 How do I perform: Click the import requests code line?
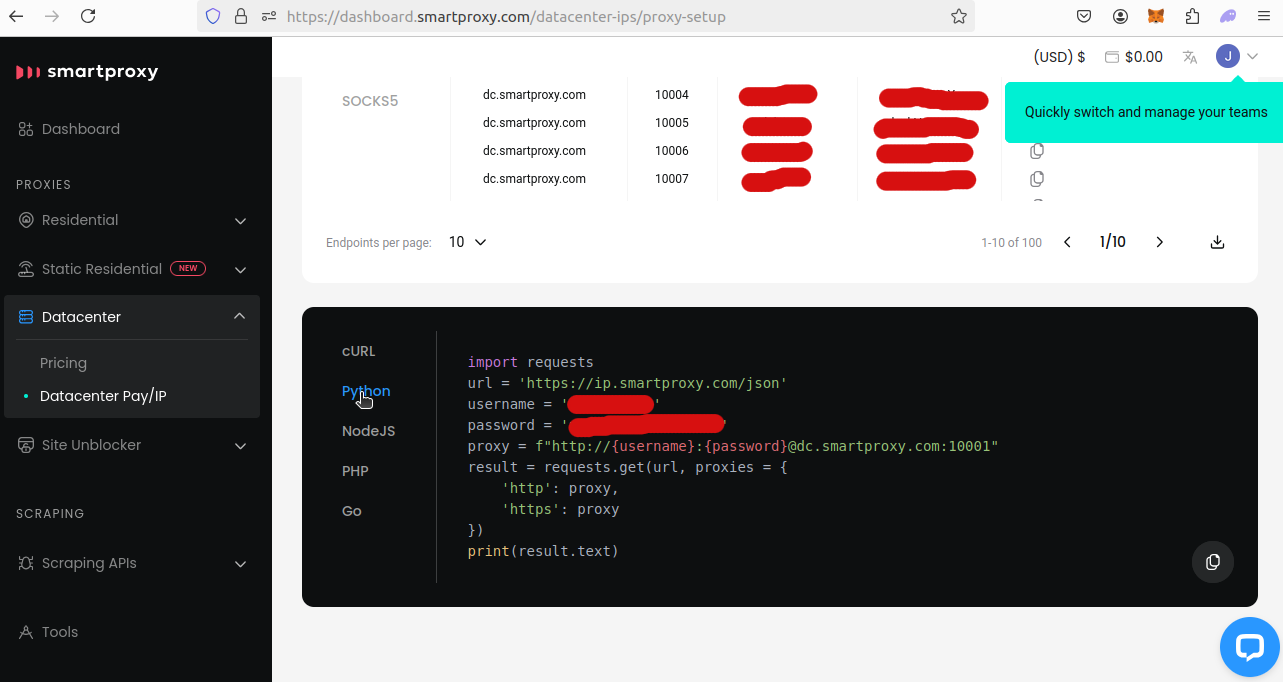coord(531,362)
